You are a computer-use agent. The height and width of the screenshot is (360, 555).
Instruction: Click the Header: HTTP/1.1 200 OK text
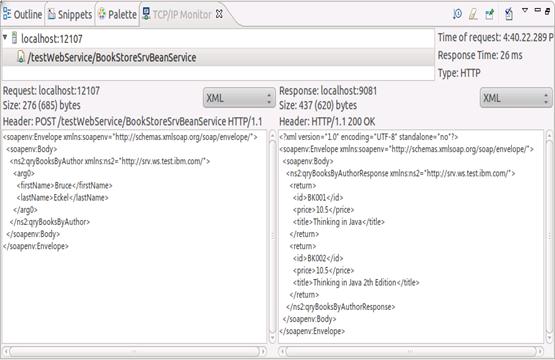[327, 121]
